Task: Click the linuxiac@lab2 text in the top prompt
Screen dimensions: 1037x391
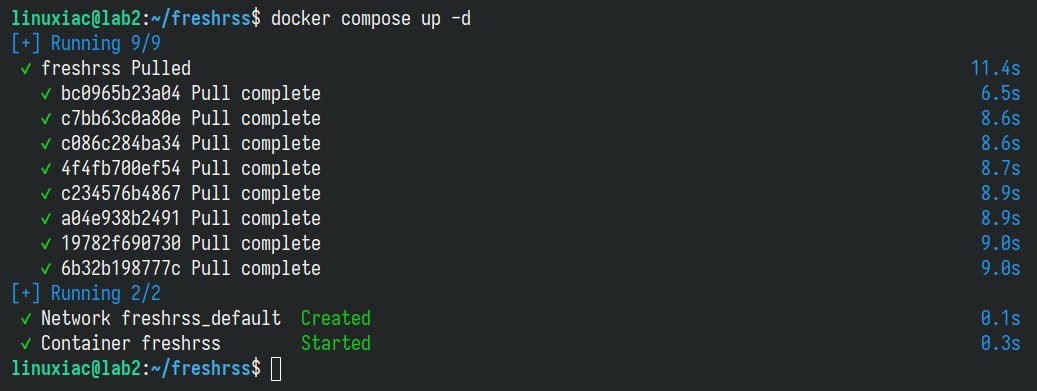Action: (76, 19)
